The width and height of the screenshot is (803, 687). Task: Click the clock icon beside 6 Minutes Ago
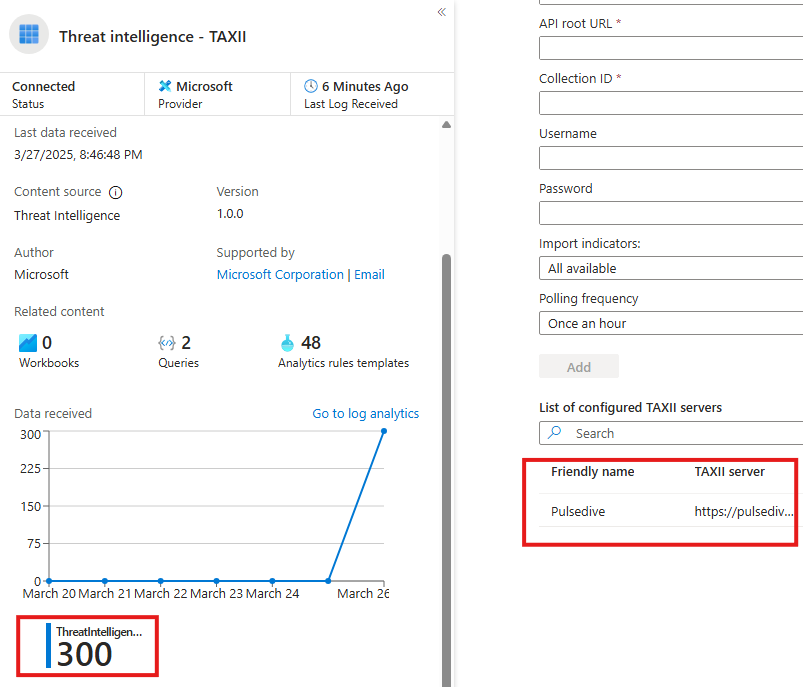pos(311,86)
